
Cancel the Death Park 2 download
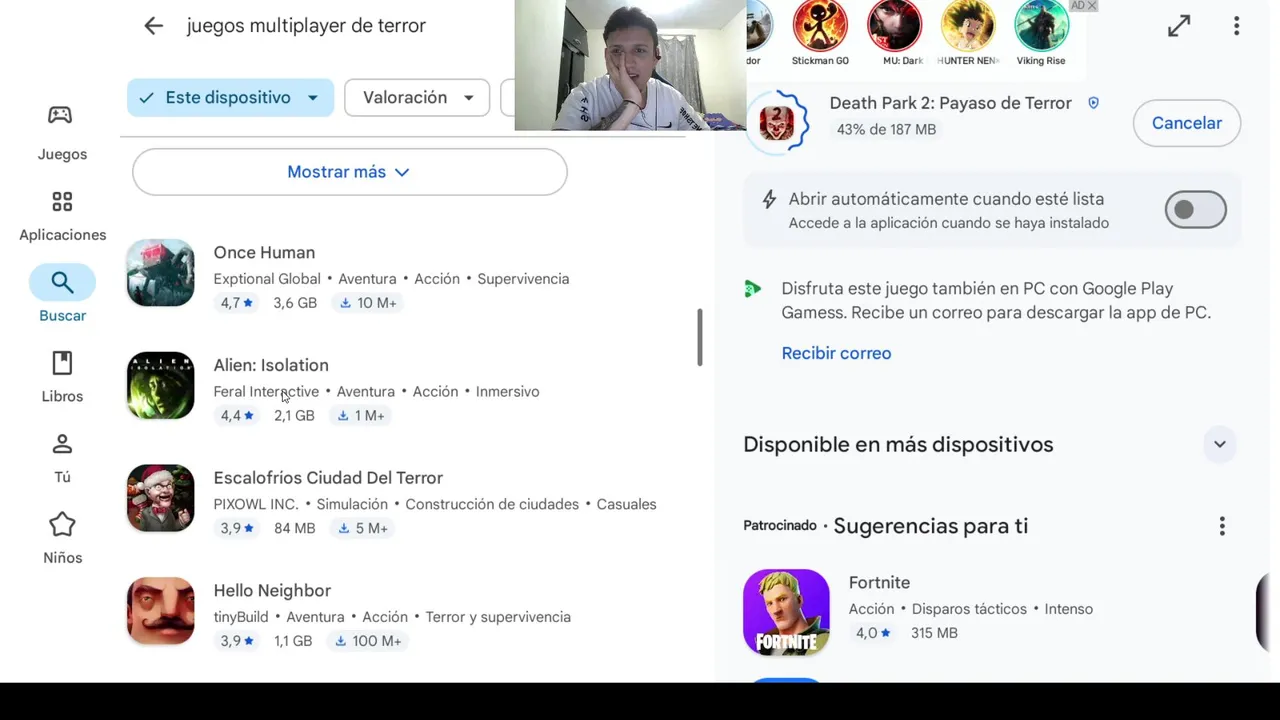(x=1187, y=123)
